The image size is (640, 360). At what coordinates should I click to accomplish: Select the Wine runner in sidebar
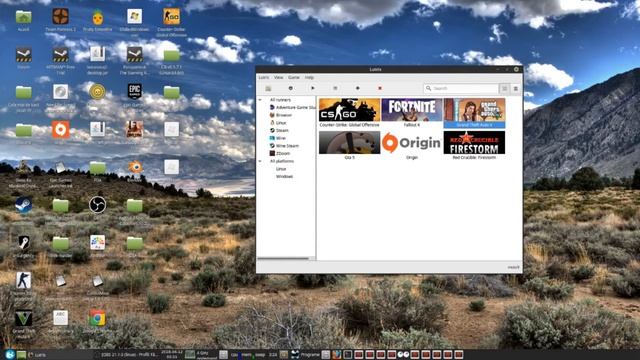pyautogui.click(x=278, y=138)
